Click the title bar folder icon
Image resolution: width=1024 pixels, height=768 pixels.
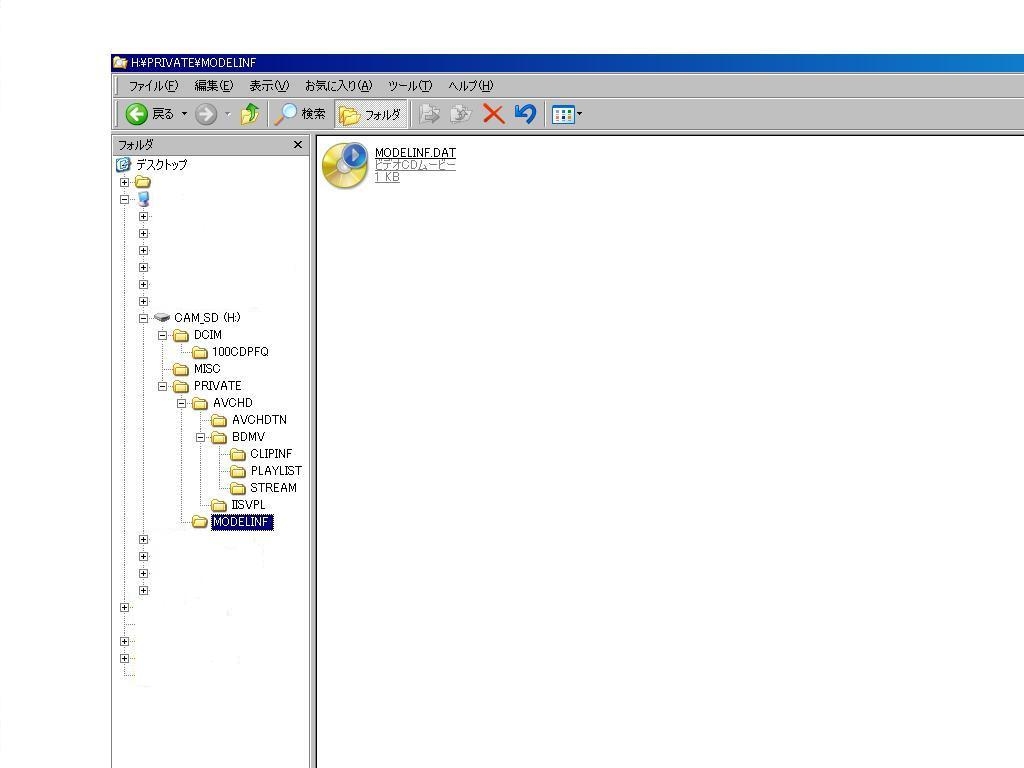(x=120, y=63)
